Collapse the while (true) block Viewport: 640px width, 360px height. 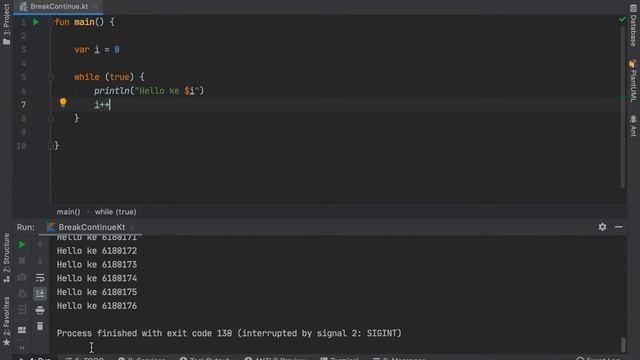[51, 77]
